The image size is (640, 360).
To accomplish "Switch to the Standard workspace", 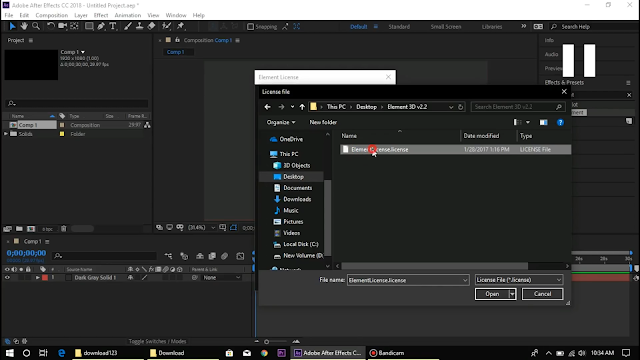I will coord(399,27).
